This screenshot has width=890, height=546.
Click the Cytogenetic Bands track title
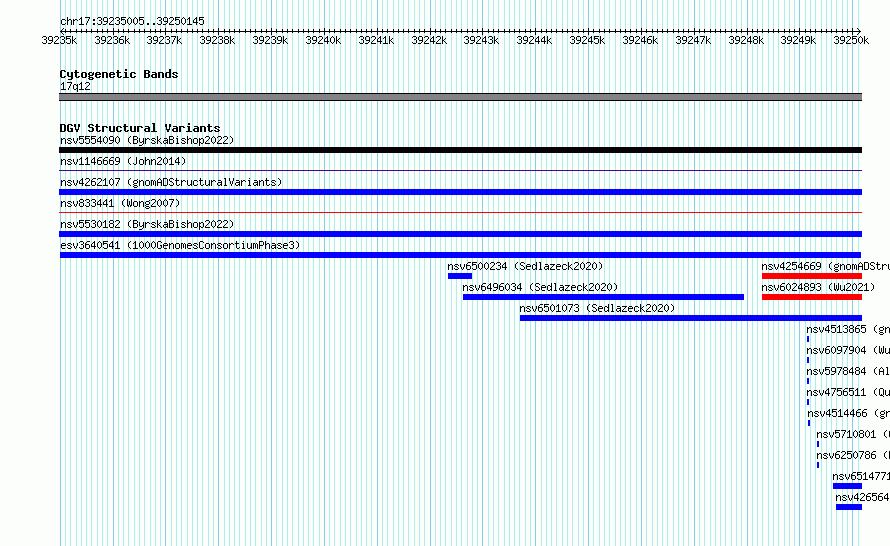pyautogui.click(x=119, y=74)
